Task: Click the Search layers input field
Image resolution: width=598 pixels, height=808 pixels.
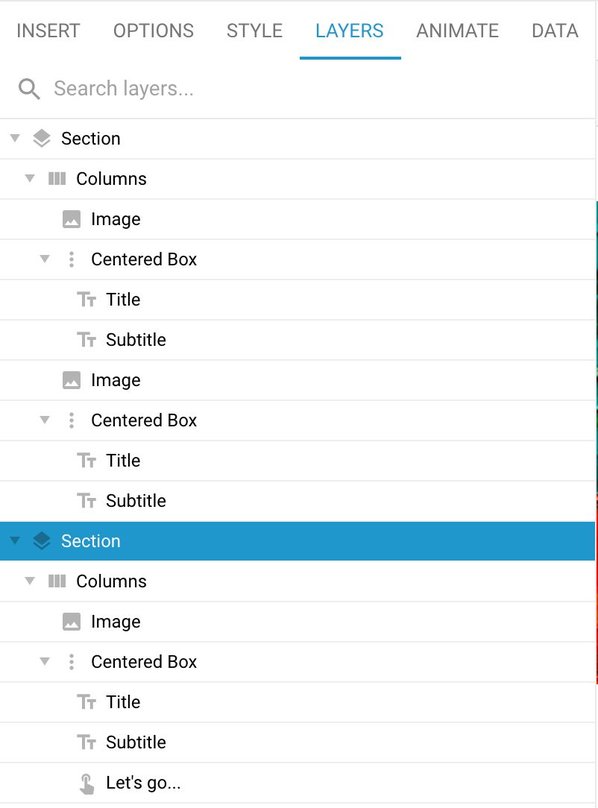Action: (297, 89)
